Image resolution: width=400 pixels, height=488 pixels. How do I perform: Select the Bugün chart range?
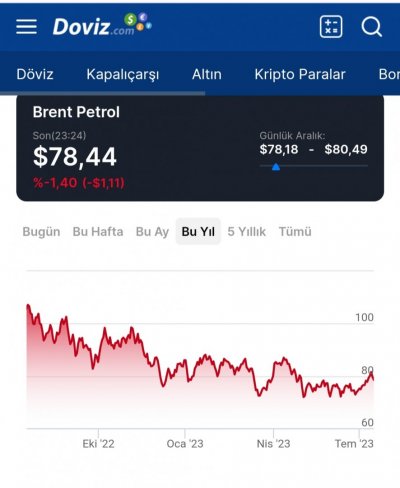pos(41,232)
